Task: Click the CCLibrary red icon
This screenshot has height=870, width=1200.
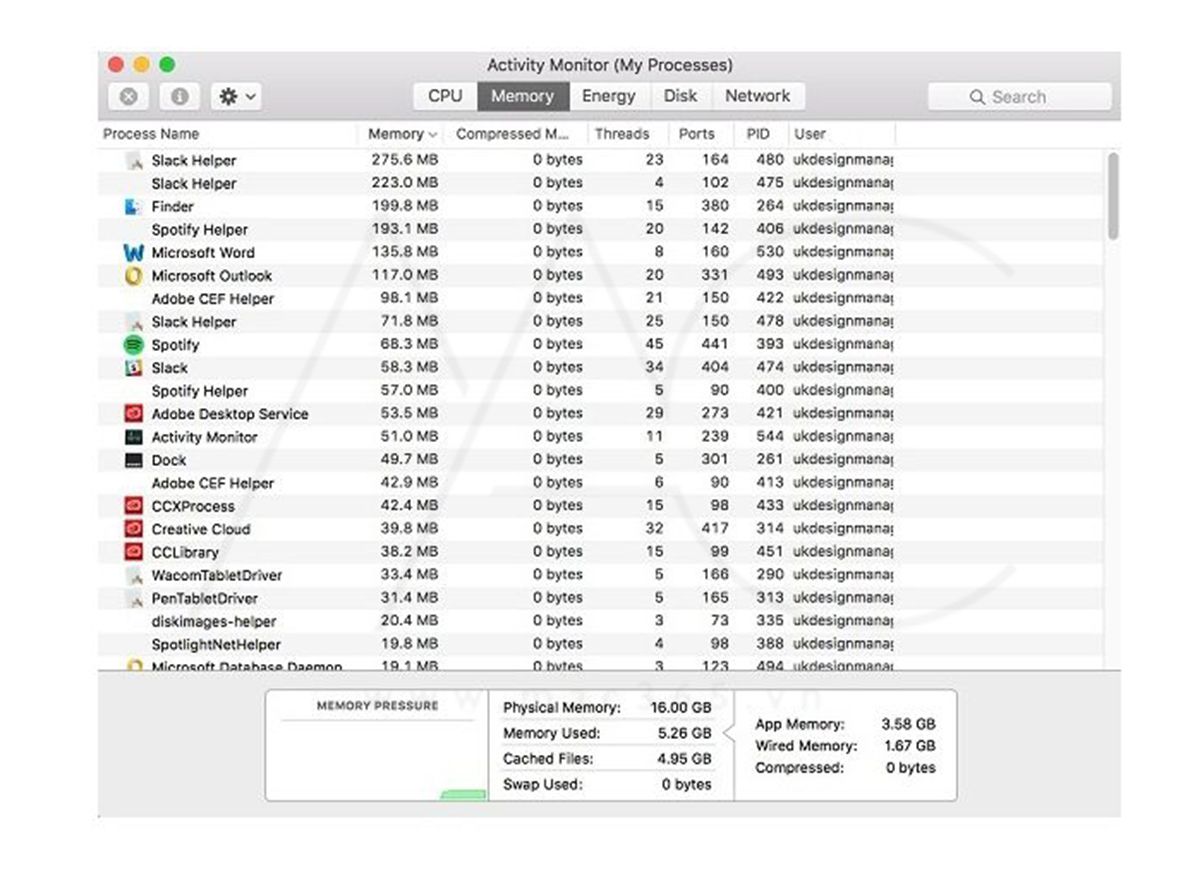Action: tap(134, 552)
